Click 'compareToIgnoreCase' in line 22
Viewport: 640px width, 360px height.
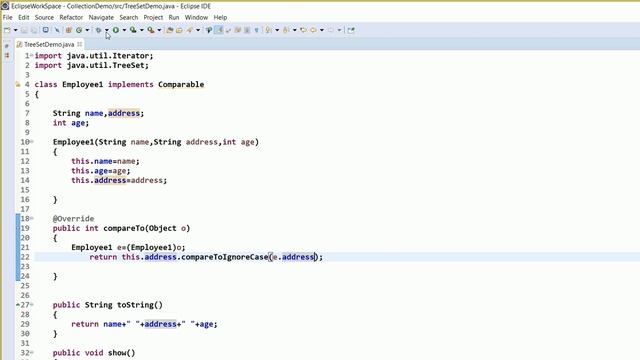[224, 257]
